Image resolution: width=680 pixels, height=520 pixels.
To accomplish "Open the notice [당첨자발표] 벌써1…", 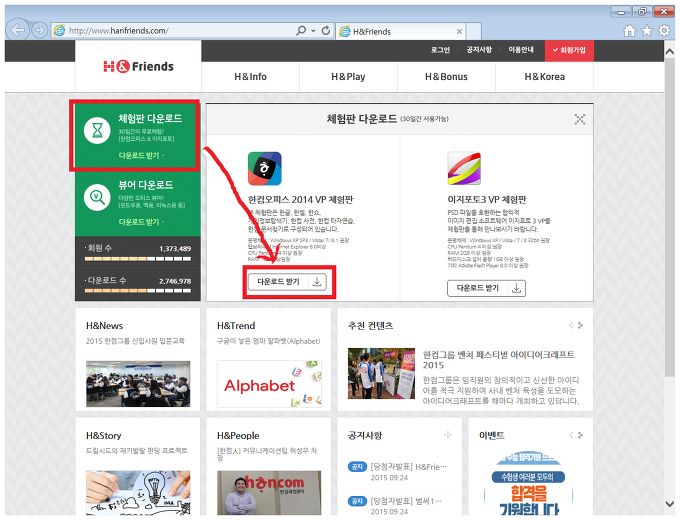I will coord(406,501).
